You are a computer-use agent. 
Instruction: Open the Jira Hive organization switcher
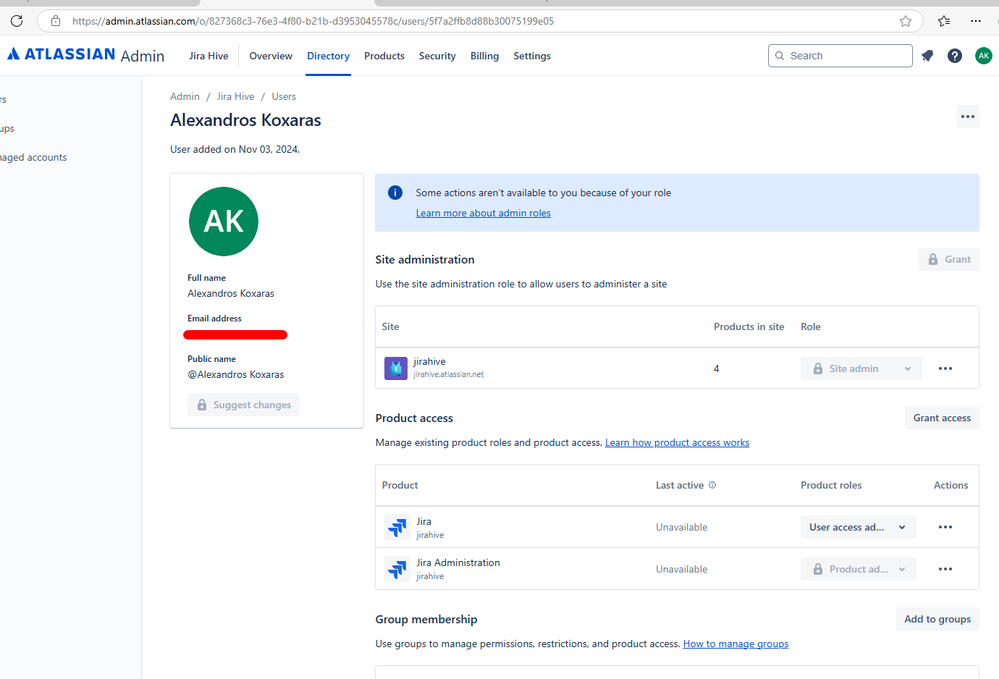208,56
